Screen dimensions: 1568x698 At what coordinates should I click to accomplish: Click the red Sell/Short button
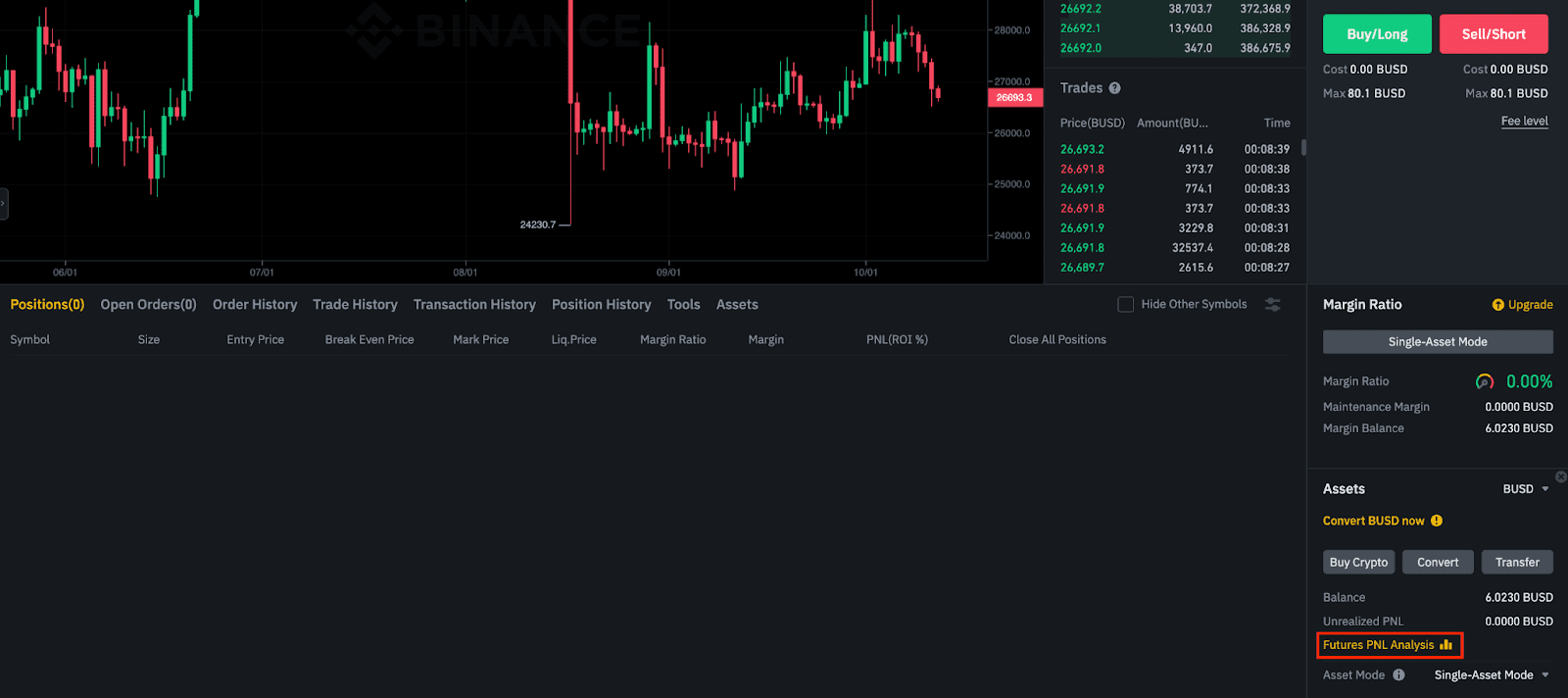click(x=1494, y=34)
